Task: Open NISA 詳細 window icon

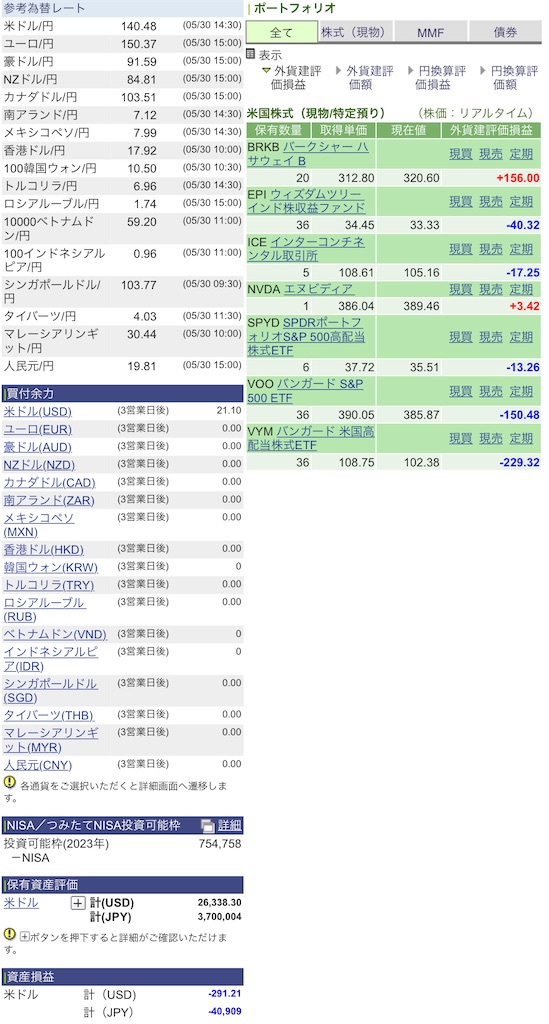Action: tap(208, 825)
